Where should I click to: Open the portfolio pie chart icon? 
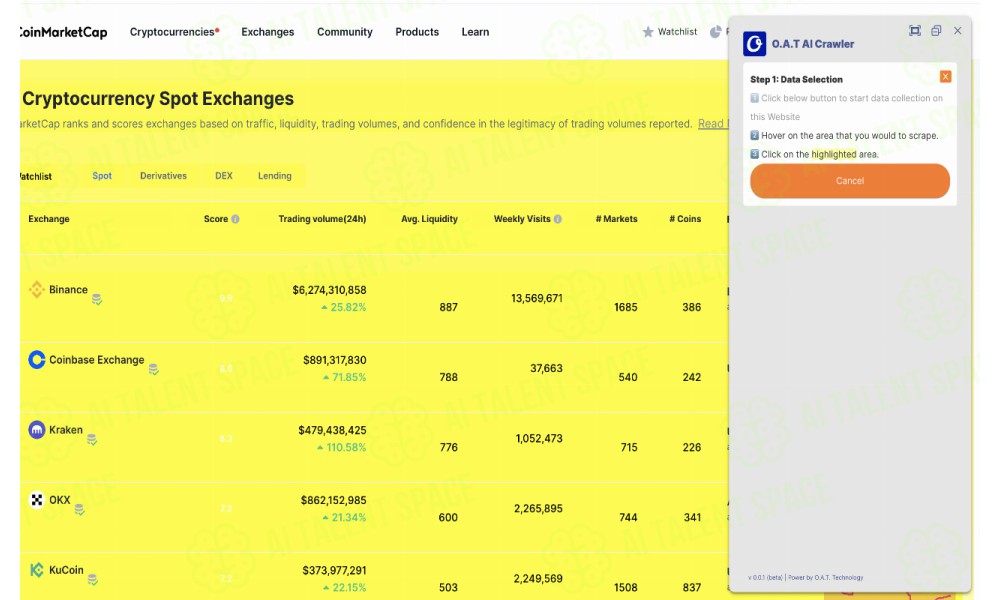click(x=716, y=32)
